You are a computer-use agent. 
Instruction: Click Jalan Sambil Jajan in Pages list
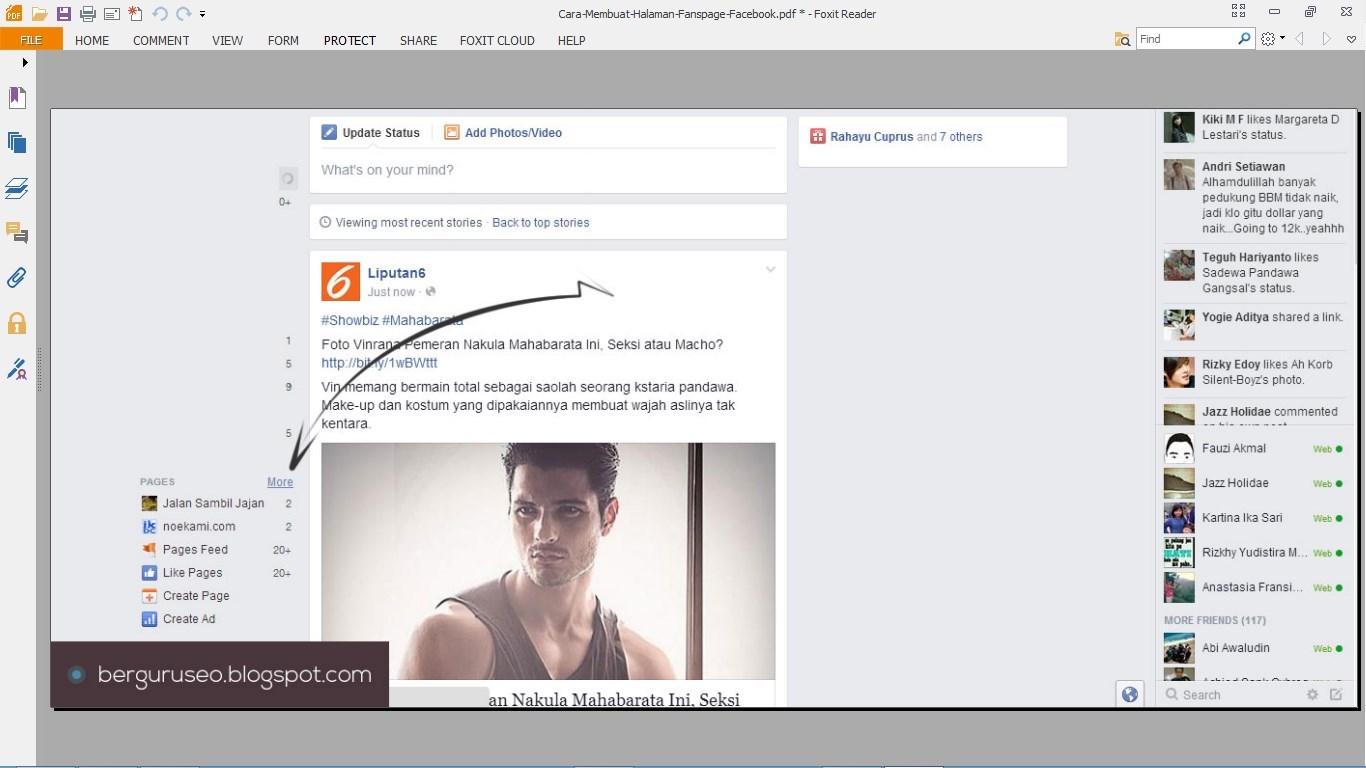[214, 504]
